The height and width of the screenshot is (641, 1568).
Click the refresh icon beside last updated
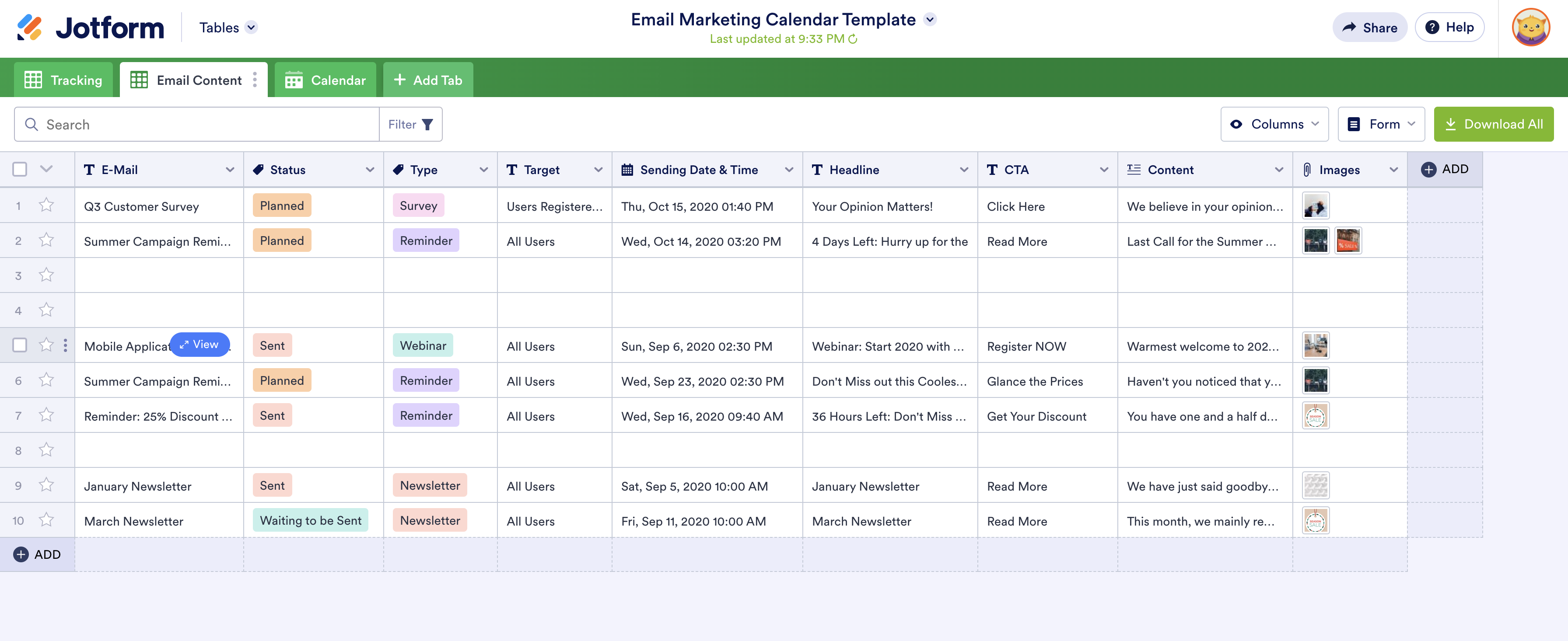point(853,39)
